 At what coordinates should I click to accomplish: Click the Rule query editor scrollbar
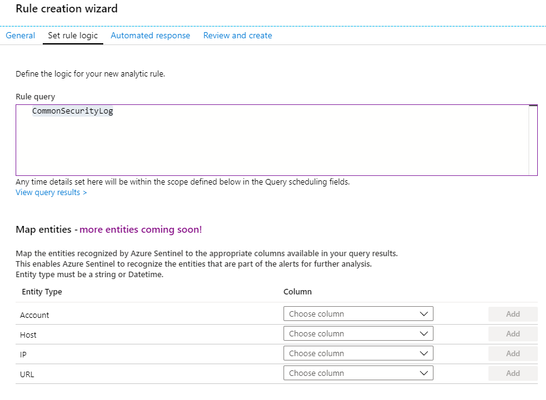pos(533,140)
